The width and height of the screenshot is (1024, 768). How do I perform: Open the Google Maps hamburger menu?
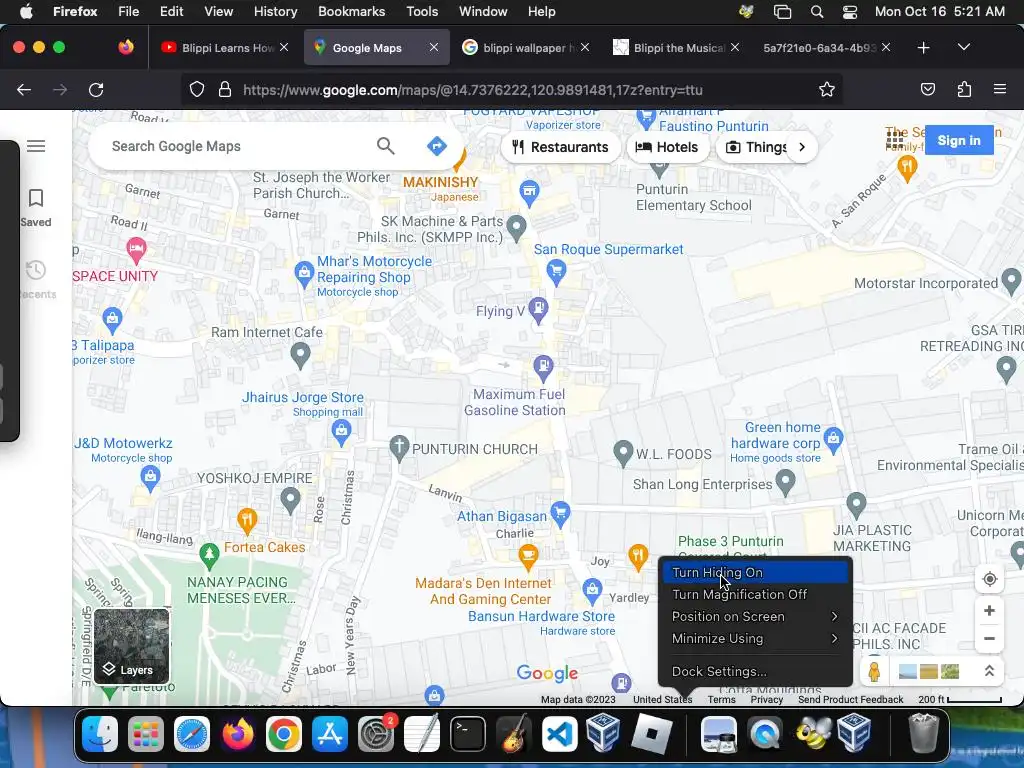coord(36,146)
